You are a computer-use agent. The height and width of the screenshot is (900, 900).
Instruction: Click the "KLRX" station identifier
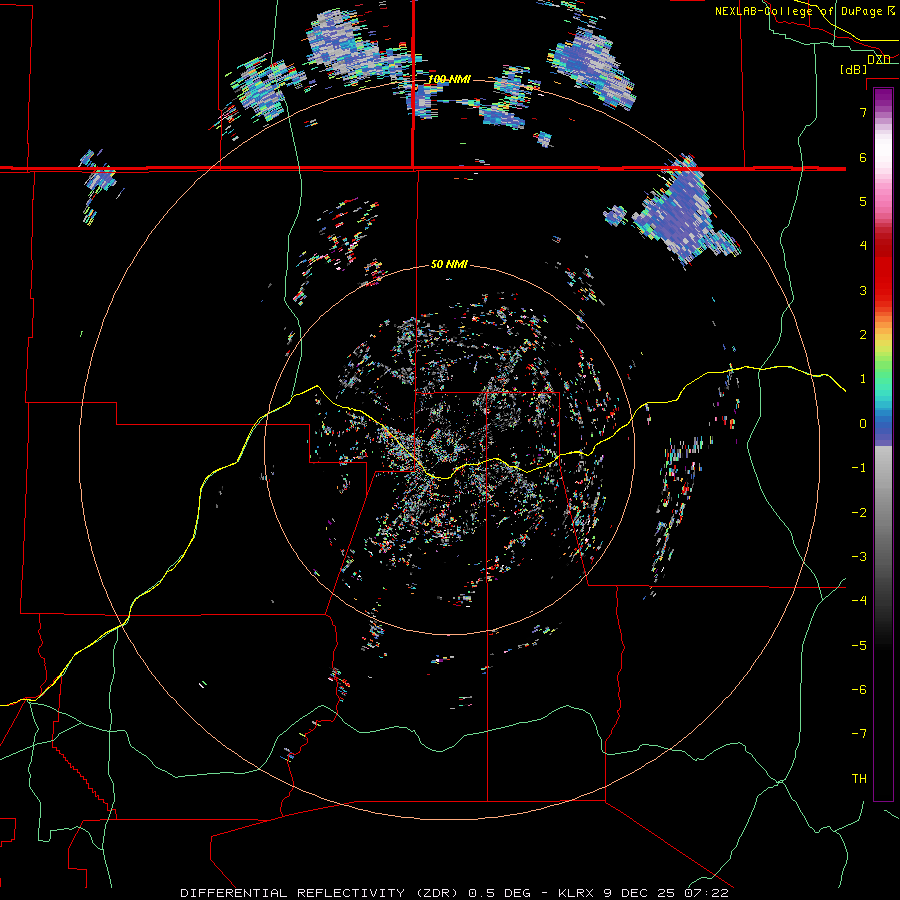click(576, 893)
